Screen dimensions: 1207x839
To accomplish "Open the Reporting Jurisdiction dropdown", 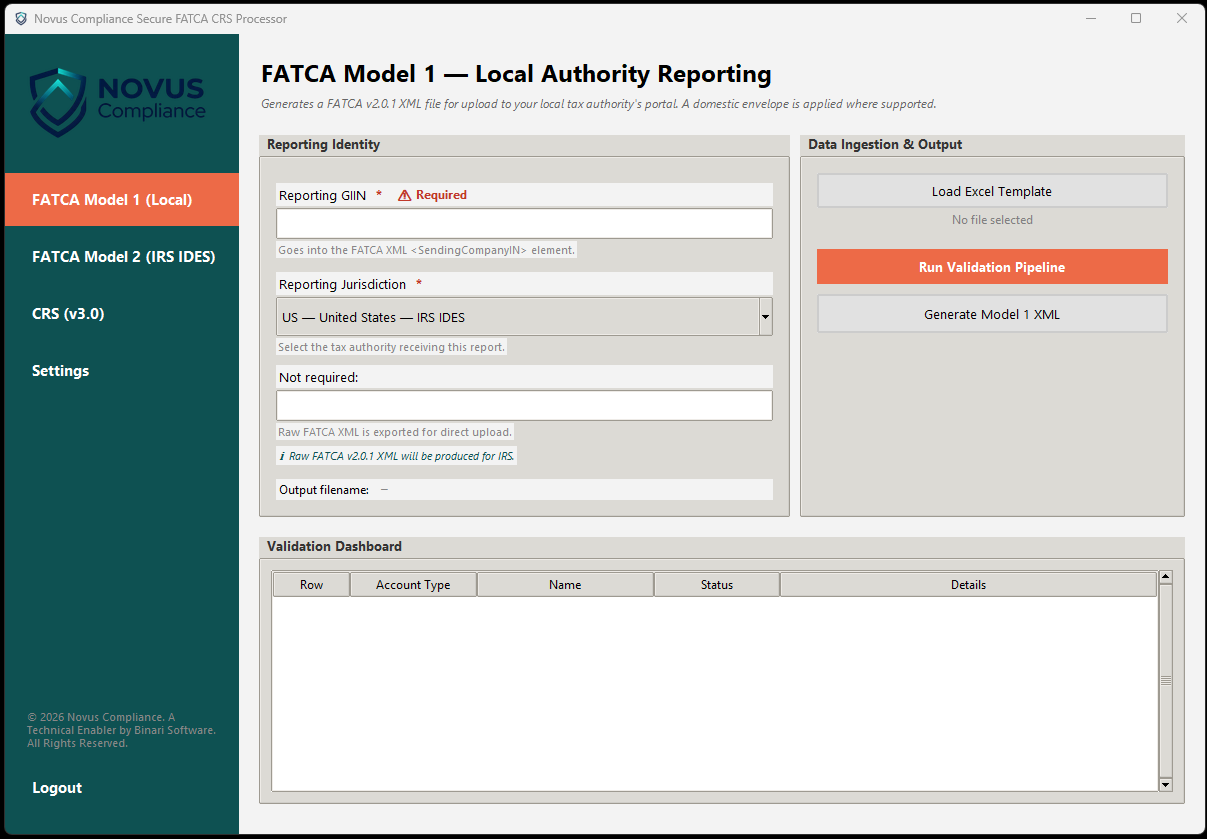I will [x=524, y=317].
